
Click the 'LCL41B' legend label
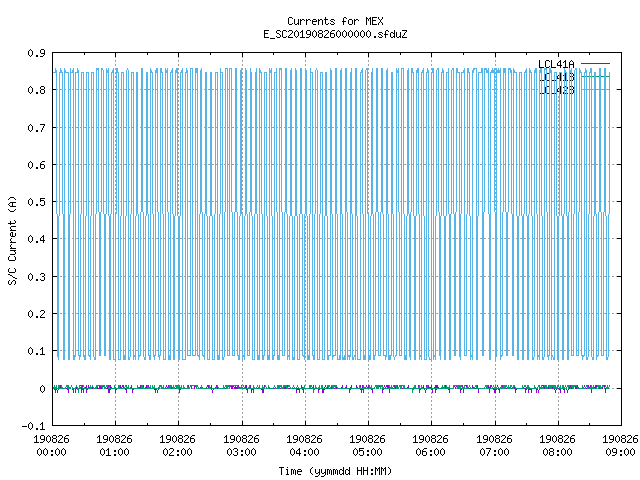point(556,77)
